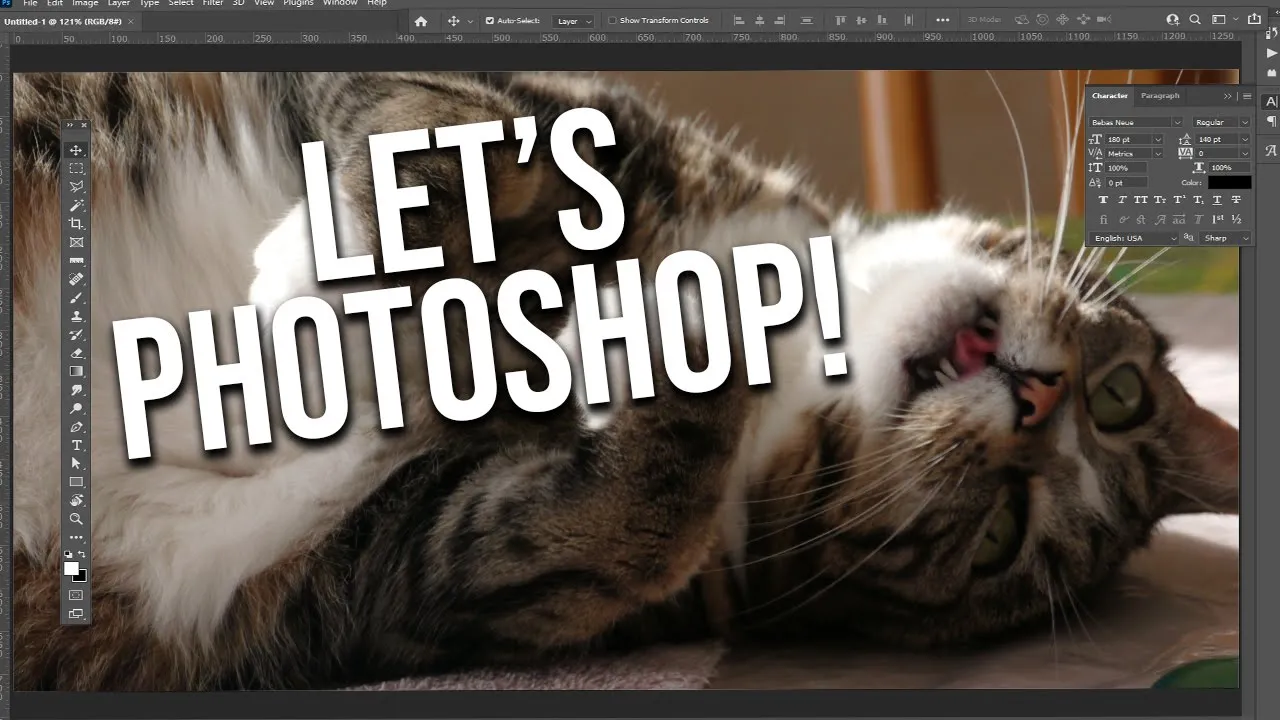Viewport: 1280px width, 720px height.
Task: Open Character panel flyout menu
Action: tap(1247, 96)
